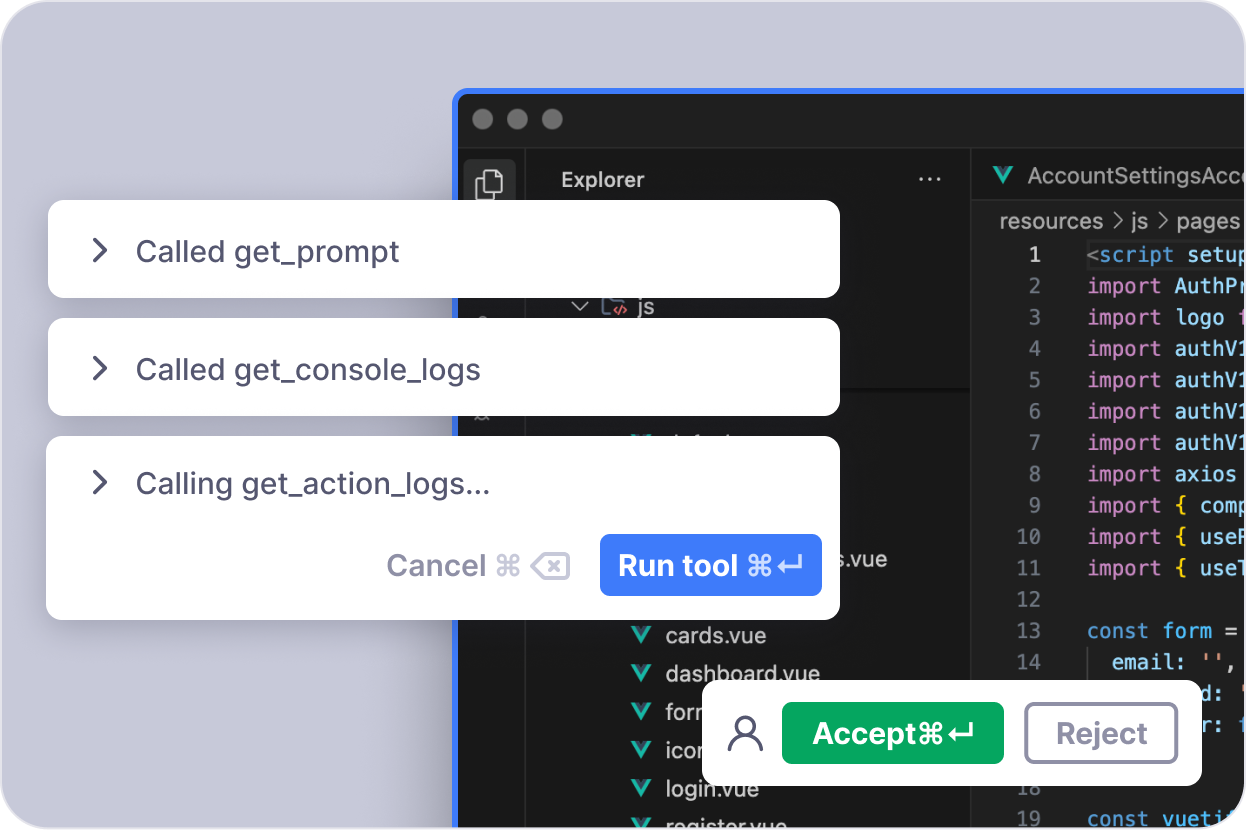Click the Vue icon next to cards.vue
This screenshot has width=1246, height=830.
(641, 635)
